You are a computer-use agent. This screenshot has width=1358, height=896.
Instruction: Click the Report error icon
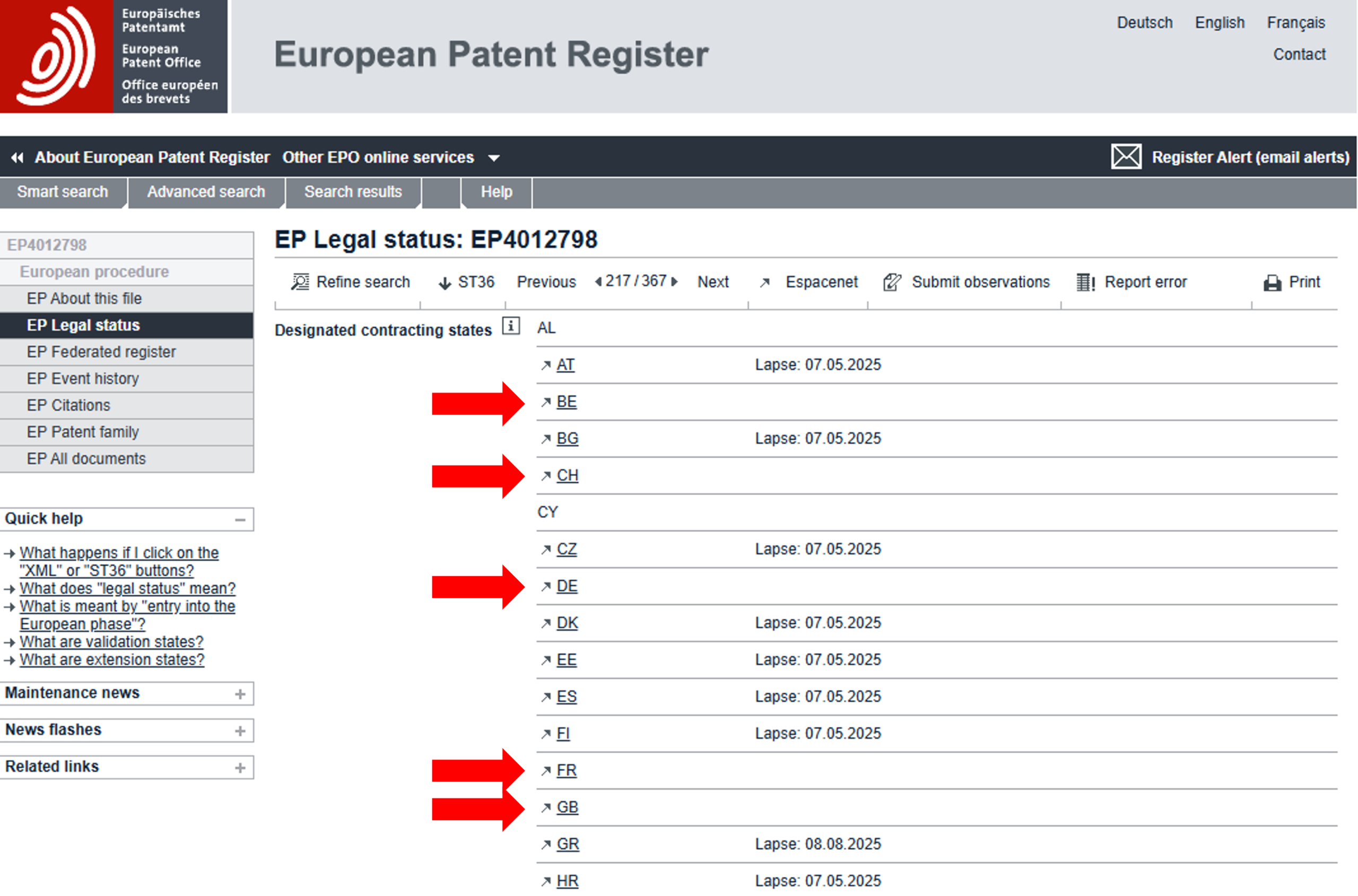[1085, 282]
